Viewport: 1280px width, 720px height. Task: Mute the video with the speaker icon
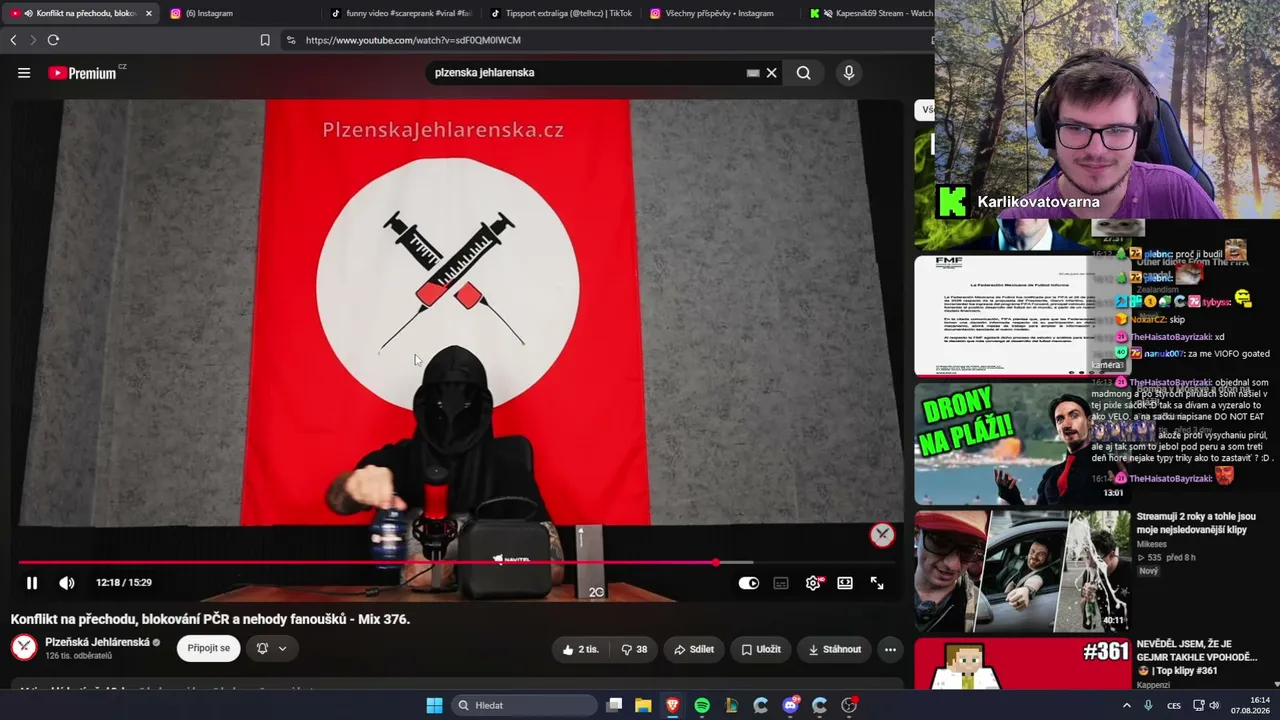67,583
